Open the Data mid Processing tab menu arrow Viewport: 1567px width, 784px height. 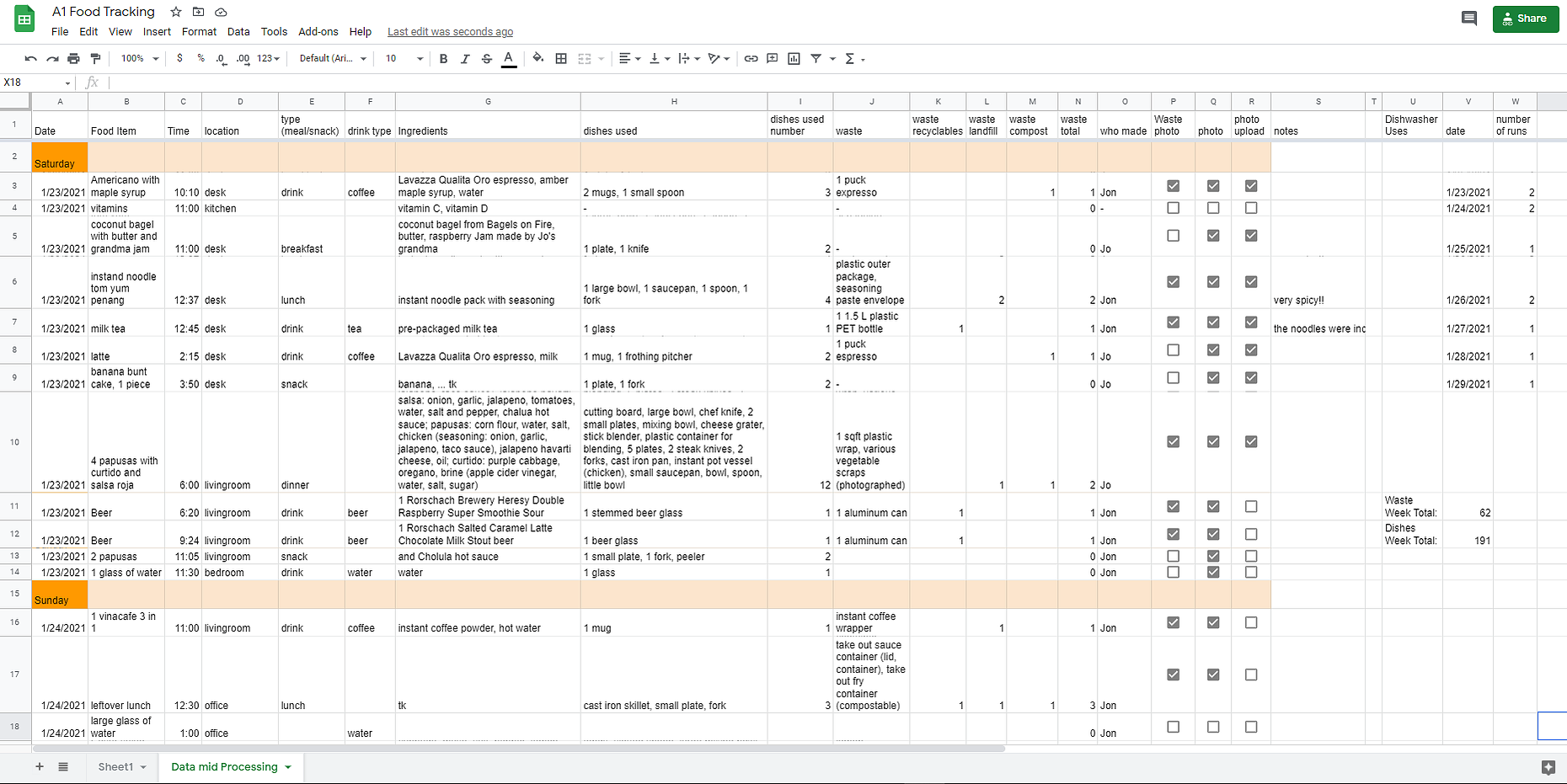[288, 767]
